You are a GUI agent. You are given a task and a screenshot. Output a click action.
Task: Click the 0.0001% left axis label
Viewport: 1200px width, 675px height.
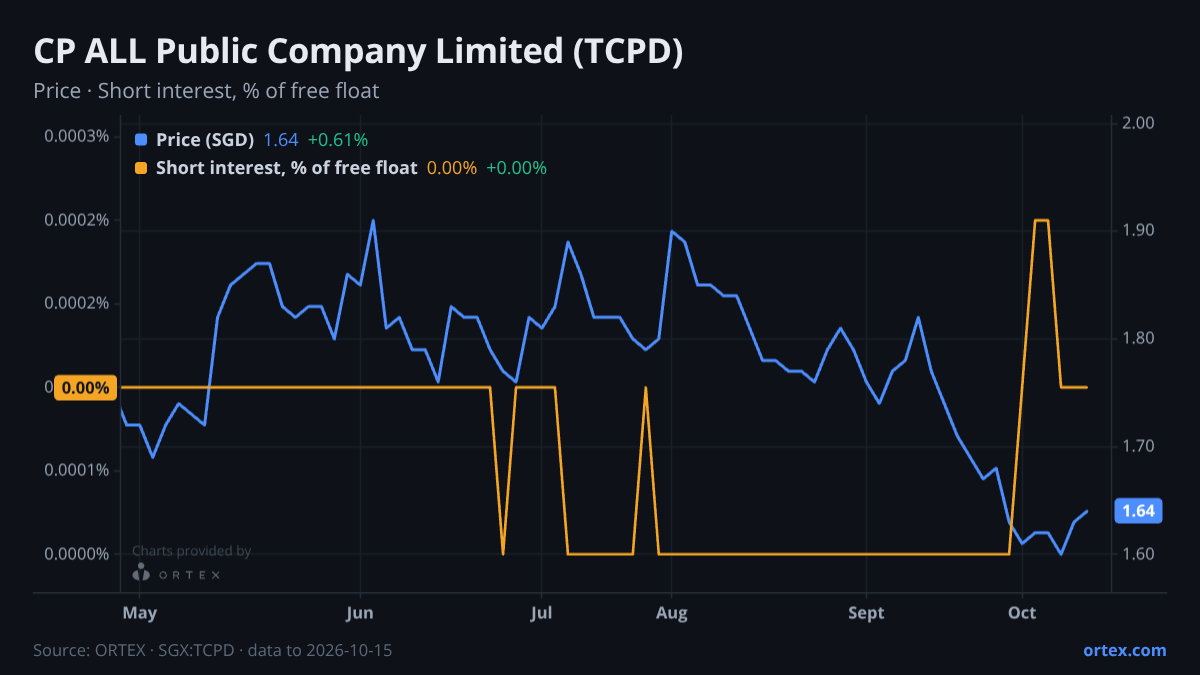click(76, 470)
